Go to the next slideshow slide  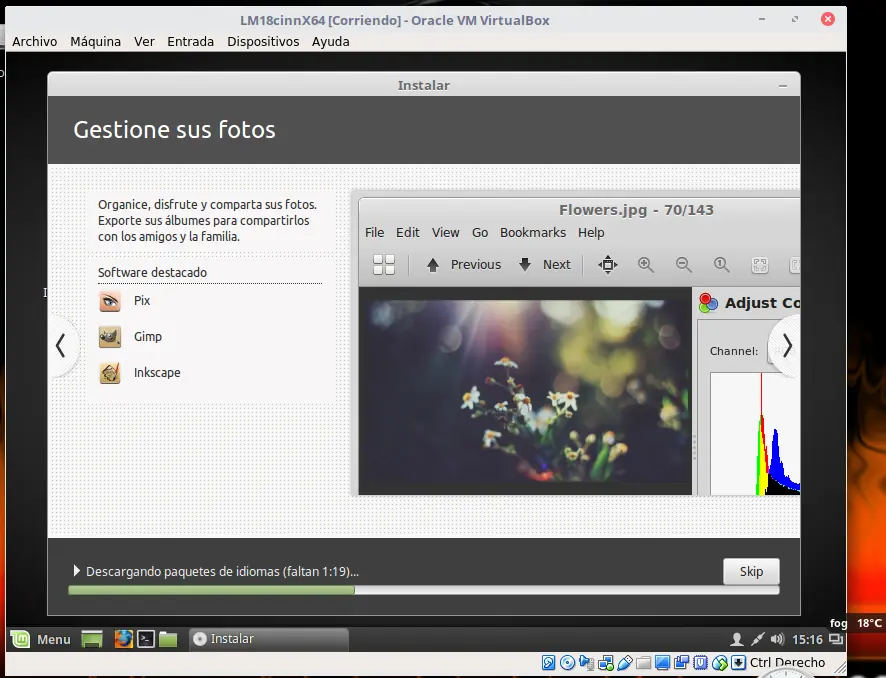(787, 345)
